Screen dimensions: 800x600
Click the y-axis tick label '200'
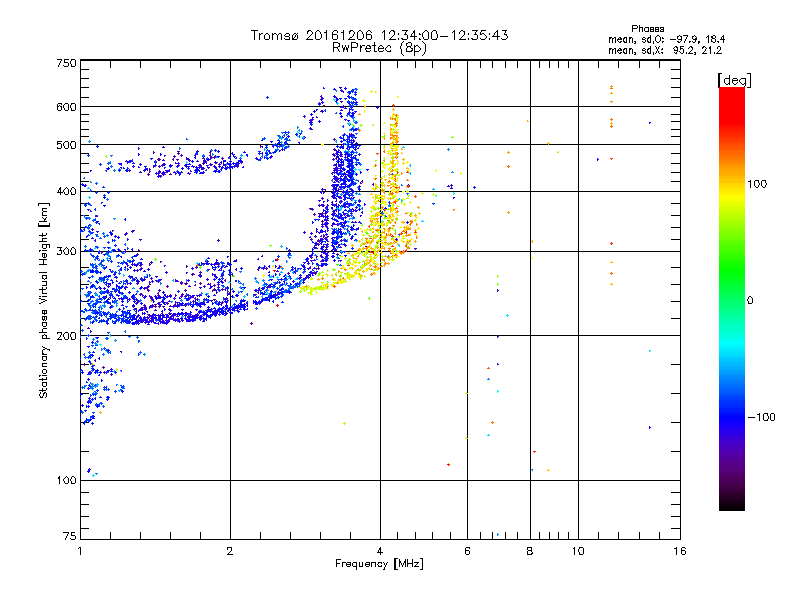click(x=66, y=336)
